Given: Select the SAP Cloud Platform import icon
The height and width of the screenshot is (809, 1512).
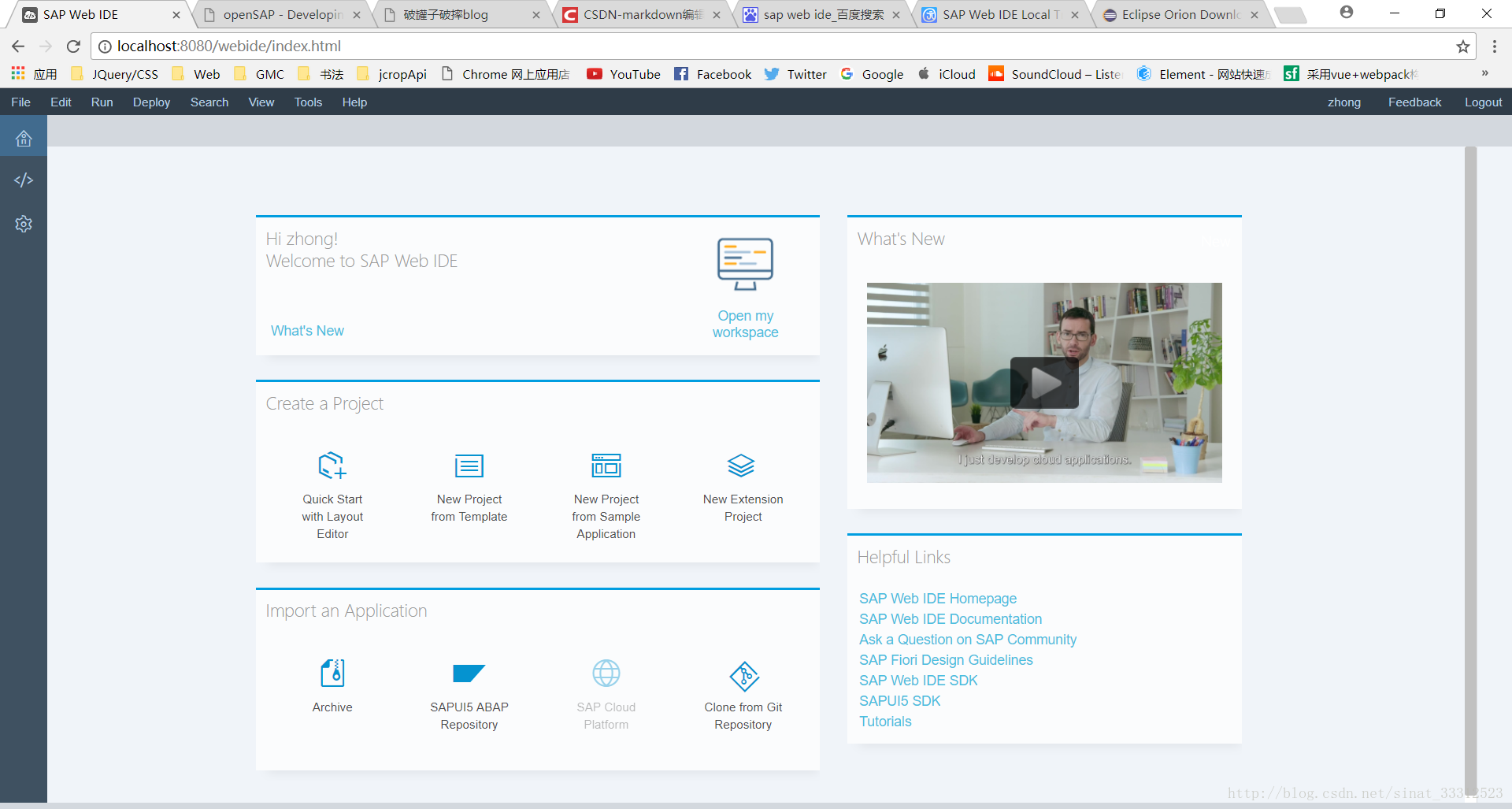Looking at the screenshot, I should pyautogui.click(x=606, y=674).
